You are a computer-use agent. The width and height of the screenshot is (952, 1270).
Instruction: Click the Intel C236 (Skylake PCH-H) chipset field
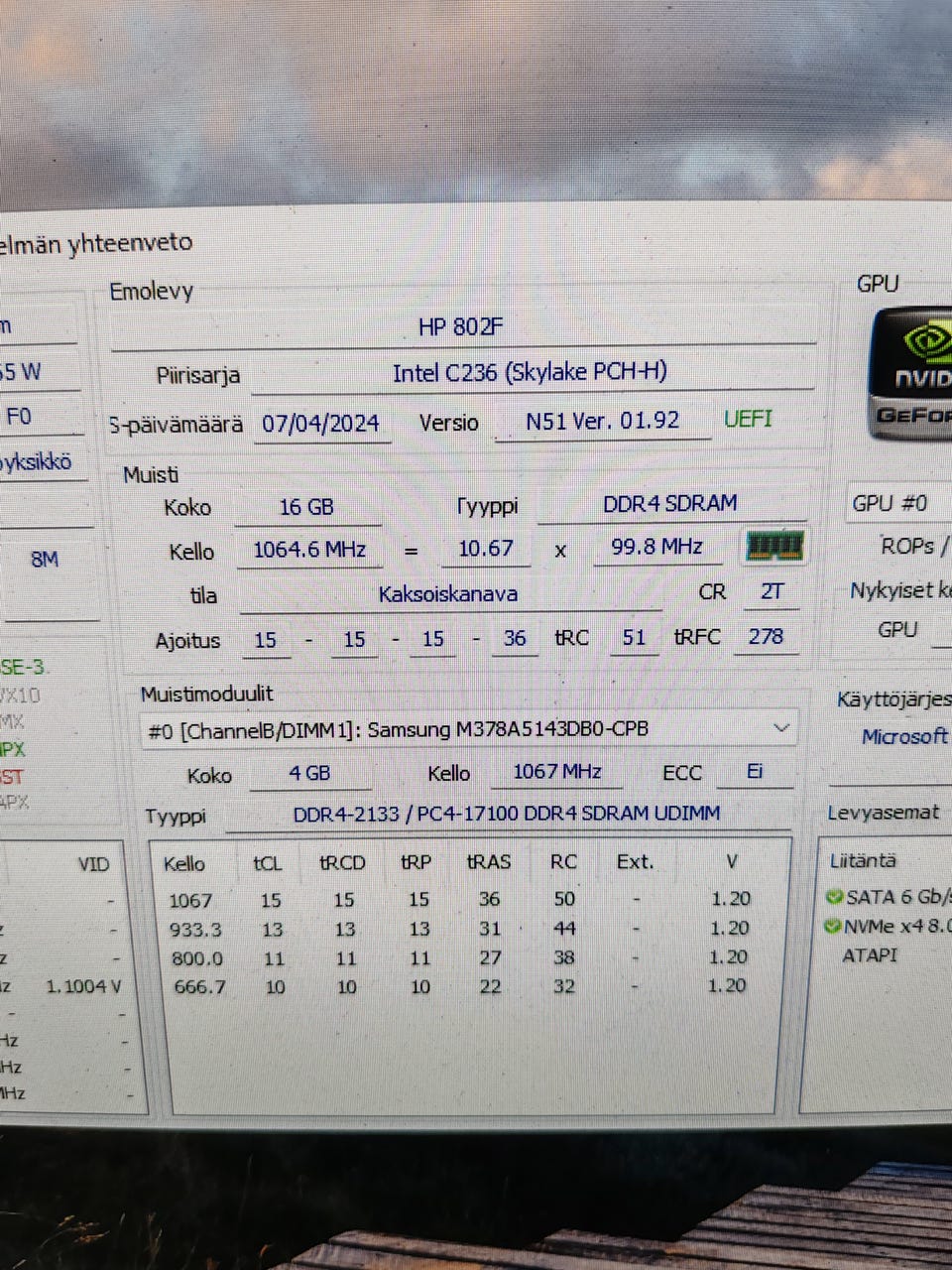[x=531, y=373]
